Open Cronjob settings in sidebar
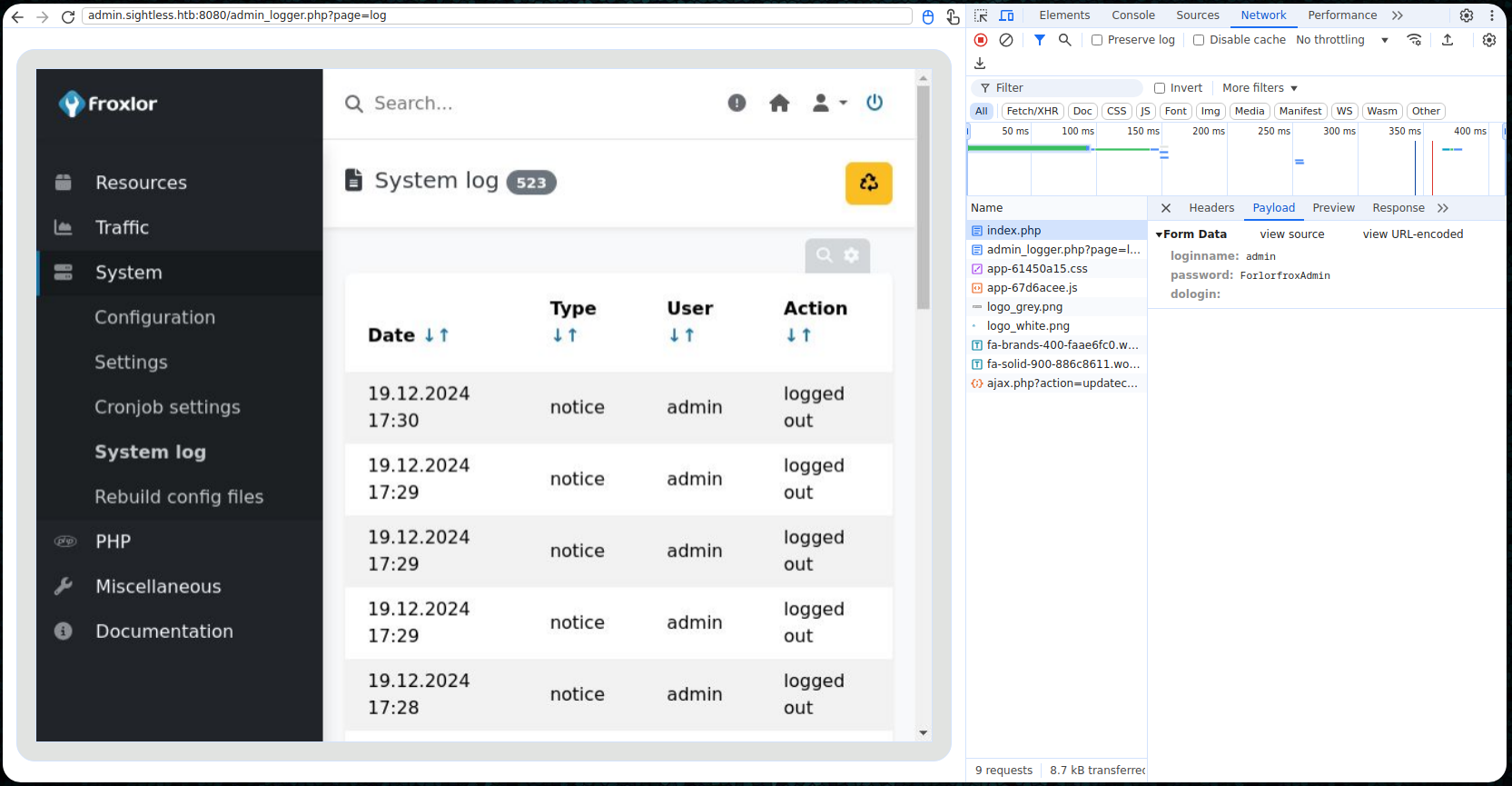 click(x=167, y=407)
